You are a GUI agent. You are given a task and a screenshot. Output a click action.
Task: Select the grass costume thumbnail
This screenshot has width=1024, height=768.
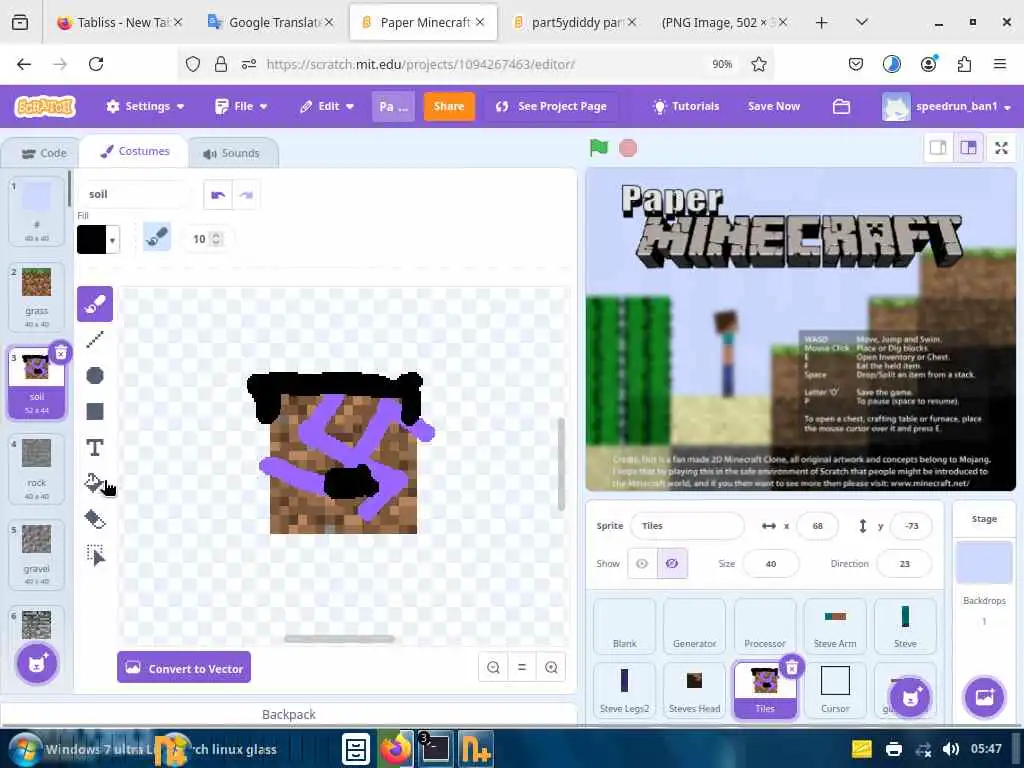click(x=37, y=297)
